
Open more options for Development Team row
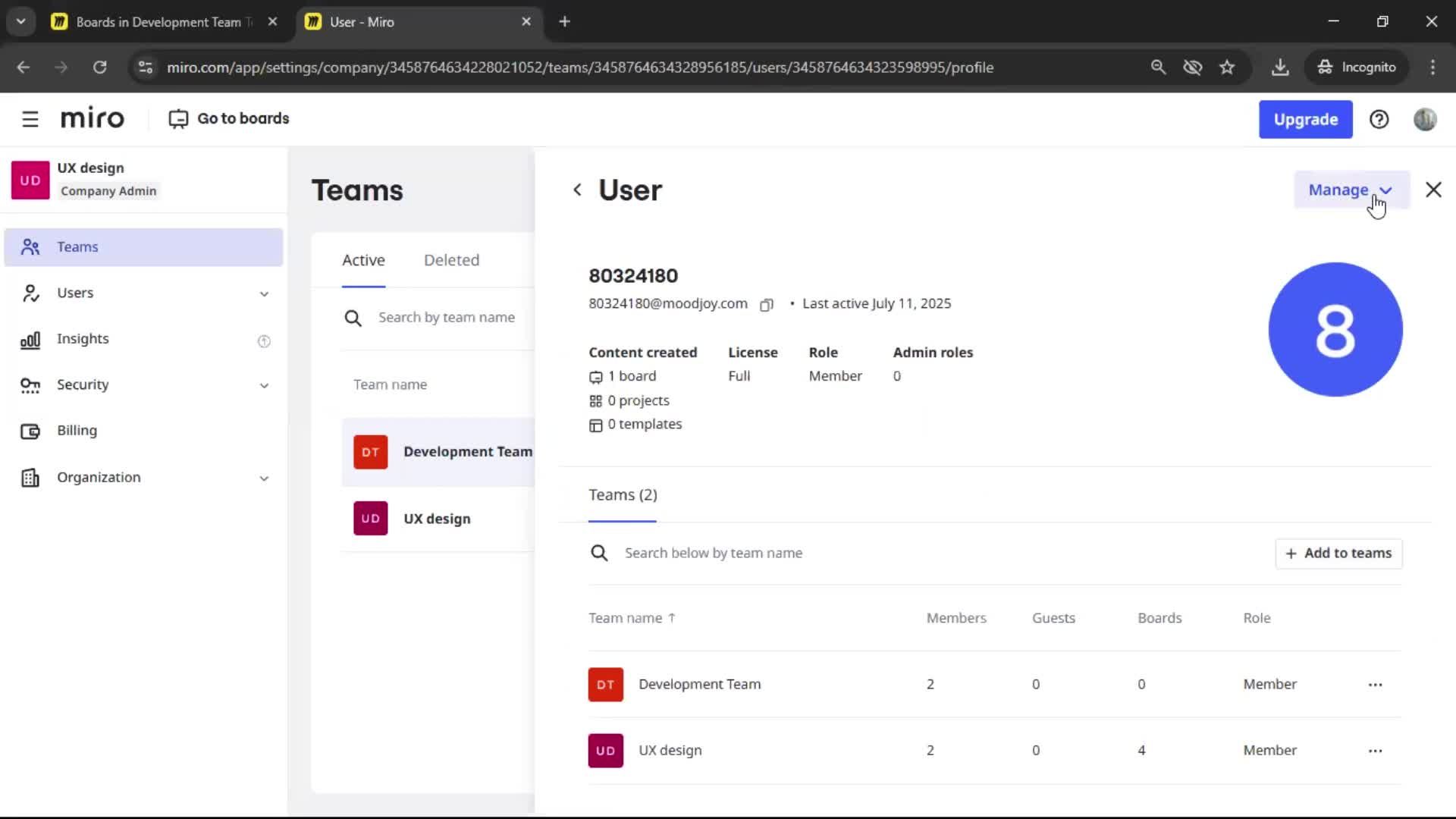(x=1375, y=684)
